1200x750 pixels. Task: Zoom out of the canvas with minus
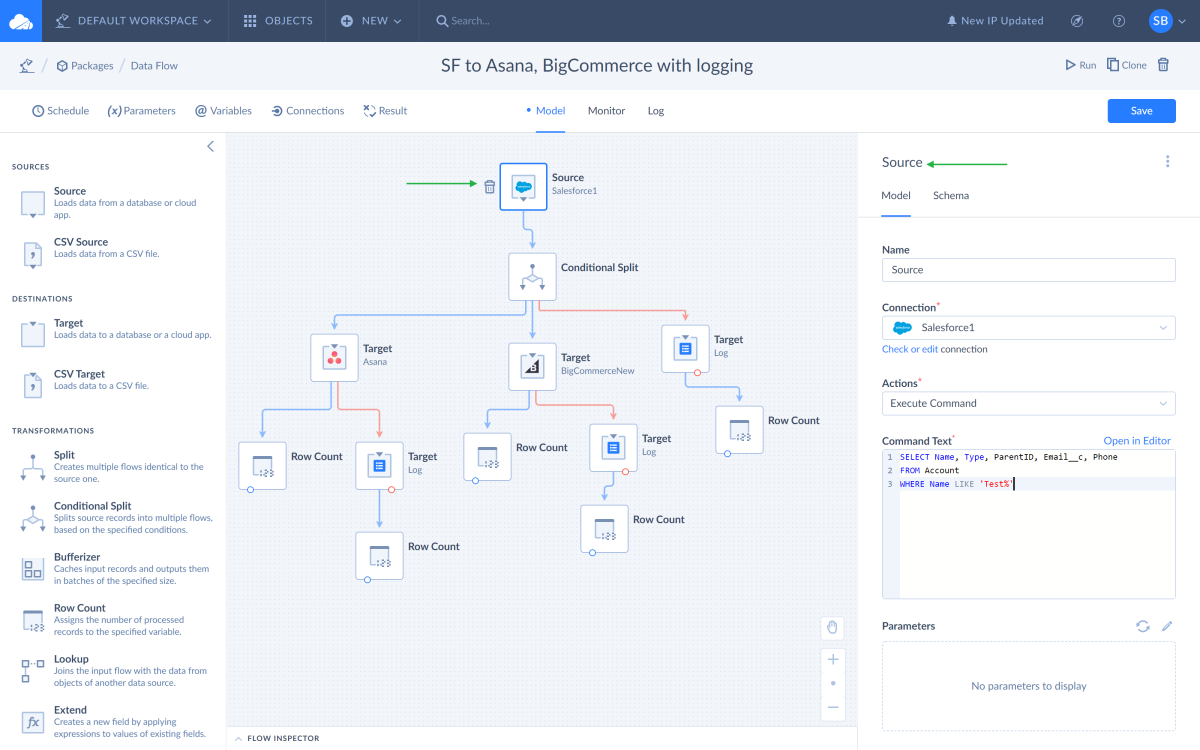click(832, 707)
